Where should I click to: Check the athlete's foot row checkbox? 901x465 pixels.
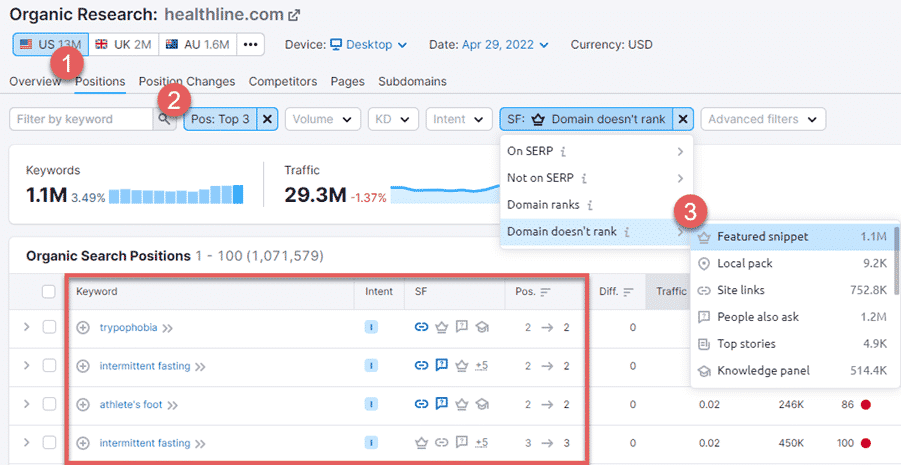coord(49,405)
